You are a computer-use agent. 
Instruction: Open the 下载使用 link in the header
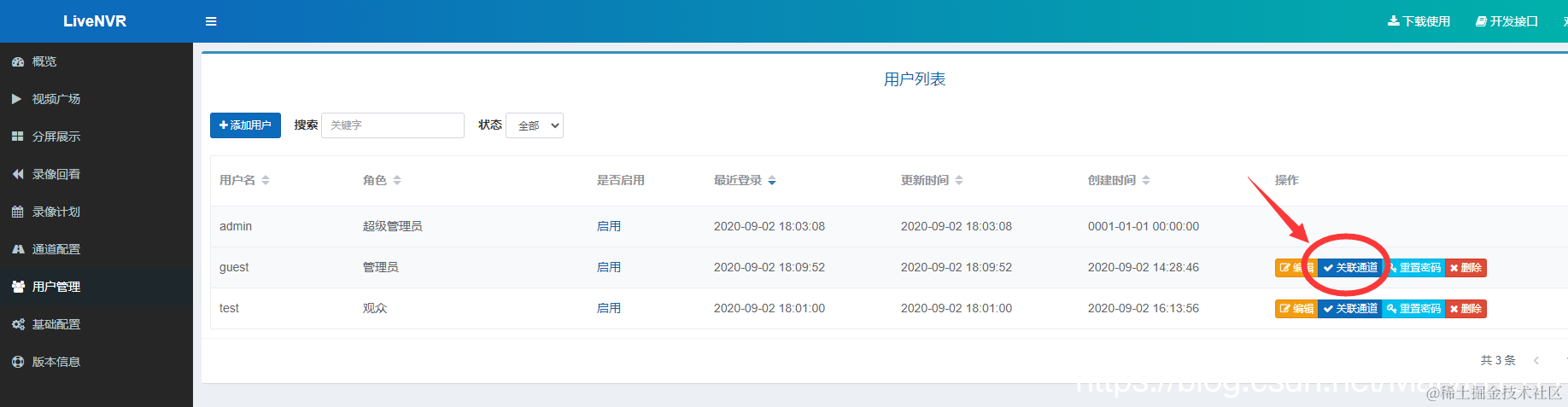(x=1419, y=21)
